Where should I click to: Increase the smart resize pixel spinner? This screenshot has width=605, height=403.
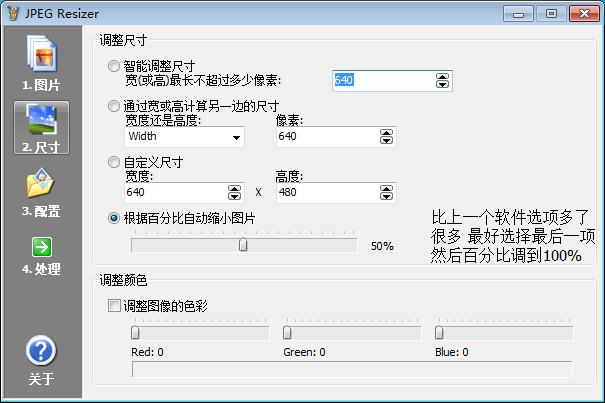point(442,76)
